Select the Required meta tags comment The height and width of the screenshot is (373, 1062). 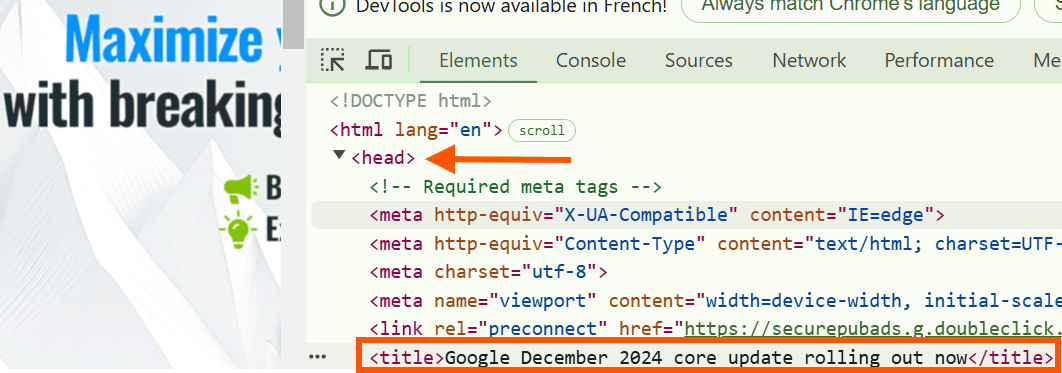(515, 186)
